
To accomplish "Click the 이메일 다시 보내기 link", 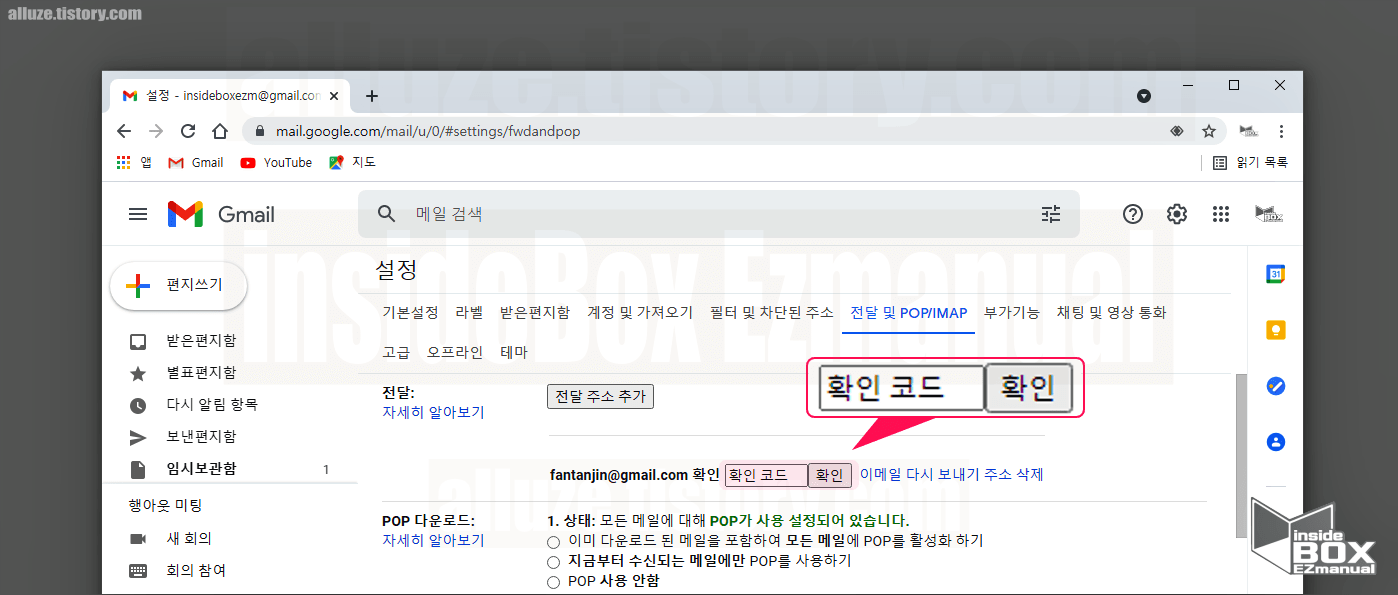I will (919, 475).
